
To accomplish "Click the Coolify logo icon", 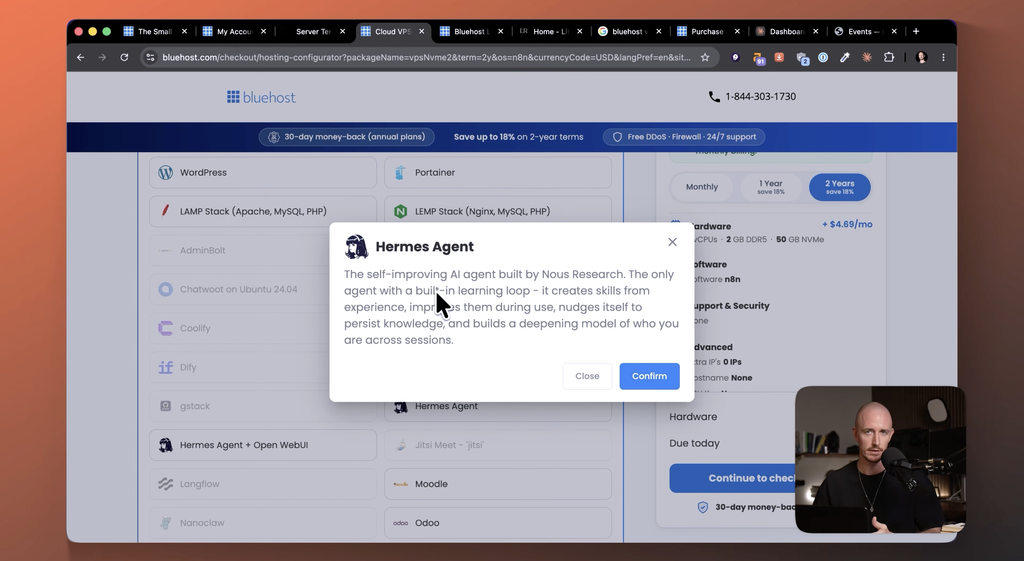I will click(166, 328).
